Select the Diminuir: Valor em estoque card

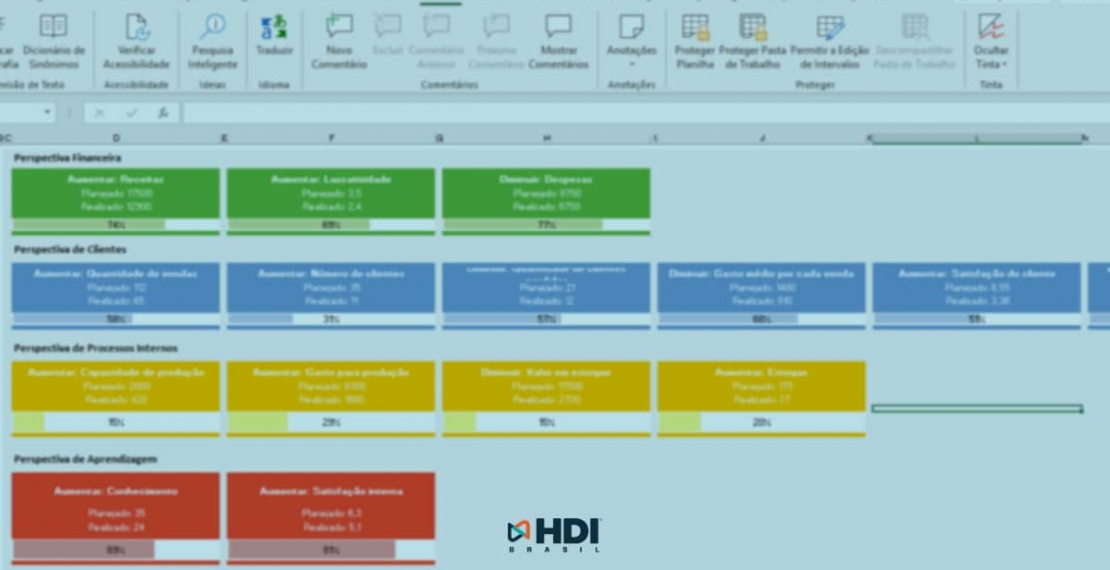point(546,386)
